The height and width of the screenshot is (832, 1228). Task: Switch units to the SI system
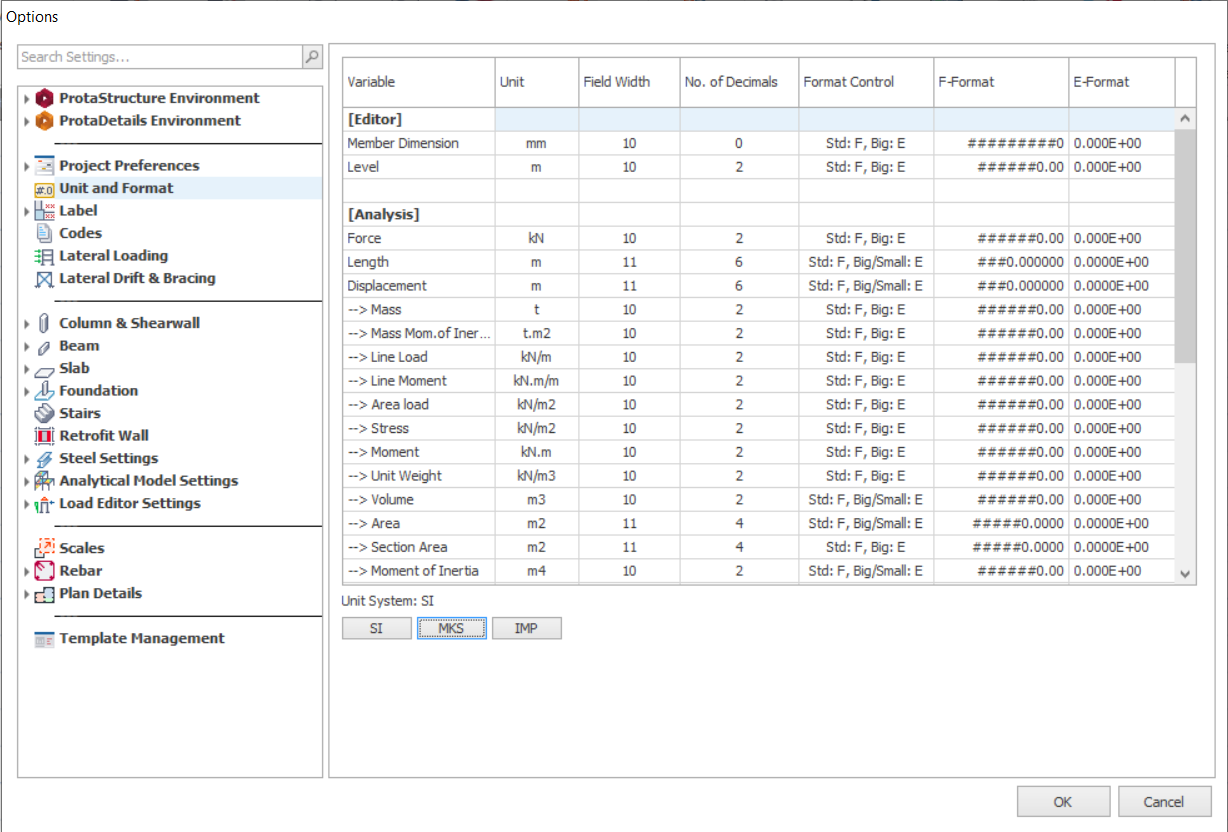(376, 628)
